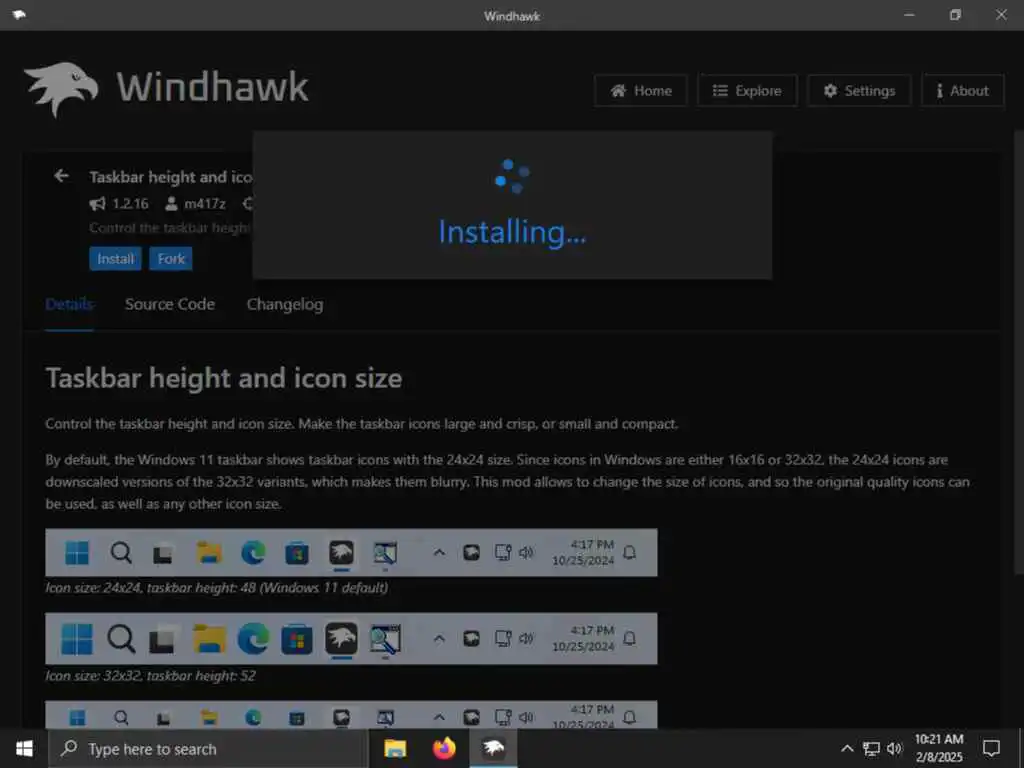Click the volume speaker icon in tray

[895, 748]
